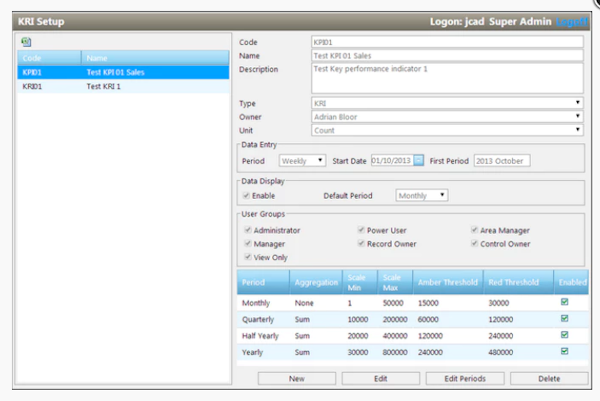Toggle Enabled checkbox for Half Yearly period
This screenshot has height=401, width=600.
point(564,335)
